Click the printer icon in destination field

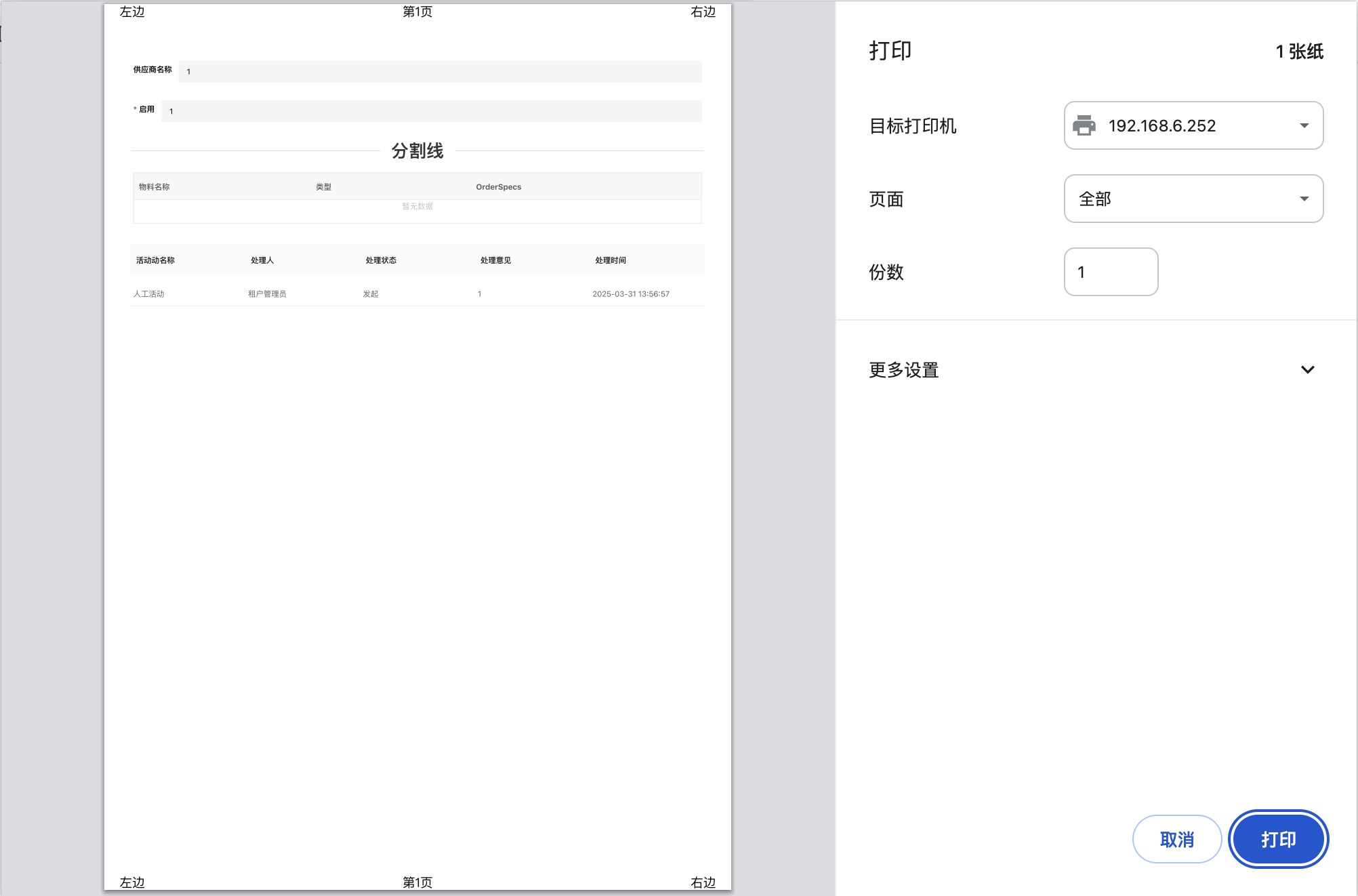[1084, 125]
